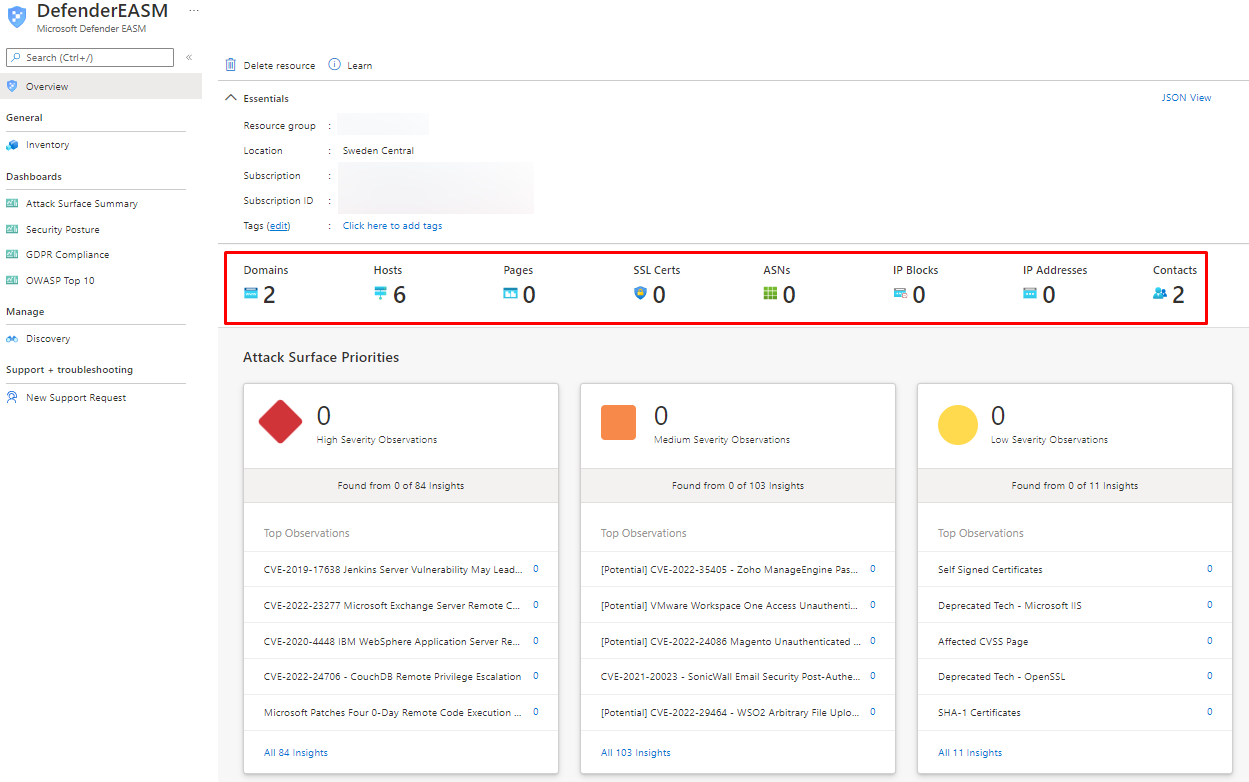Go to the Discovery page

tap(48, 339)
